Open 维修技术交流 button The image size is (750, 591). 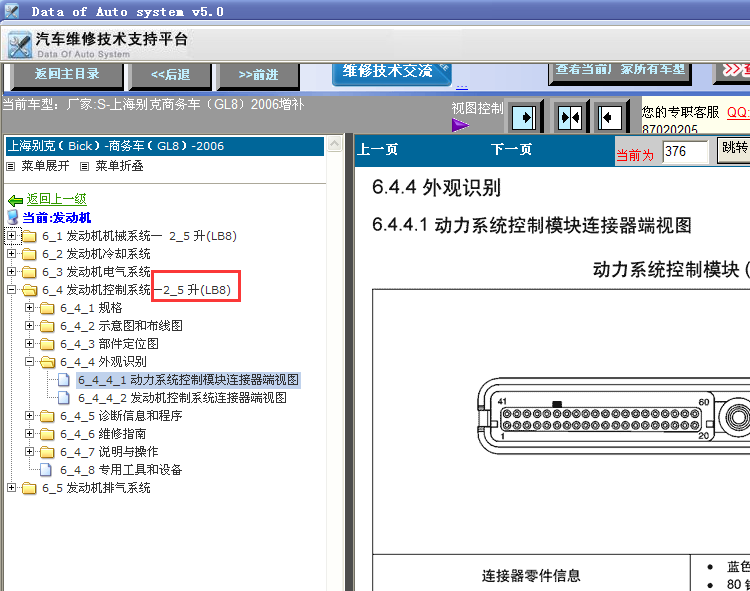391,73
